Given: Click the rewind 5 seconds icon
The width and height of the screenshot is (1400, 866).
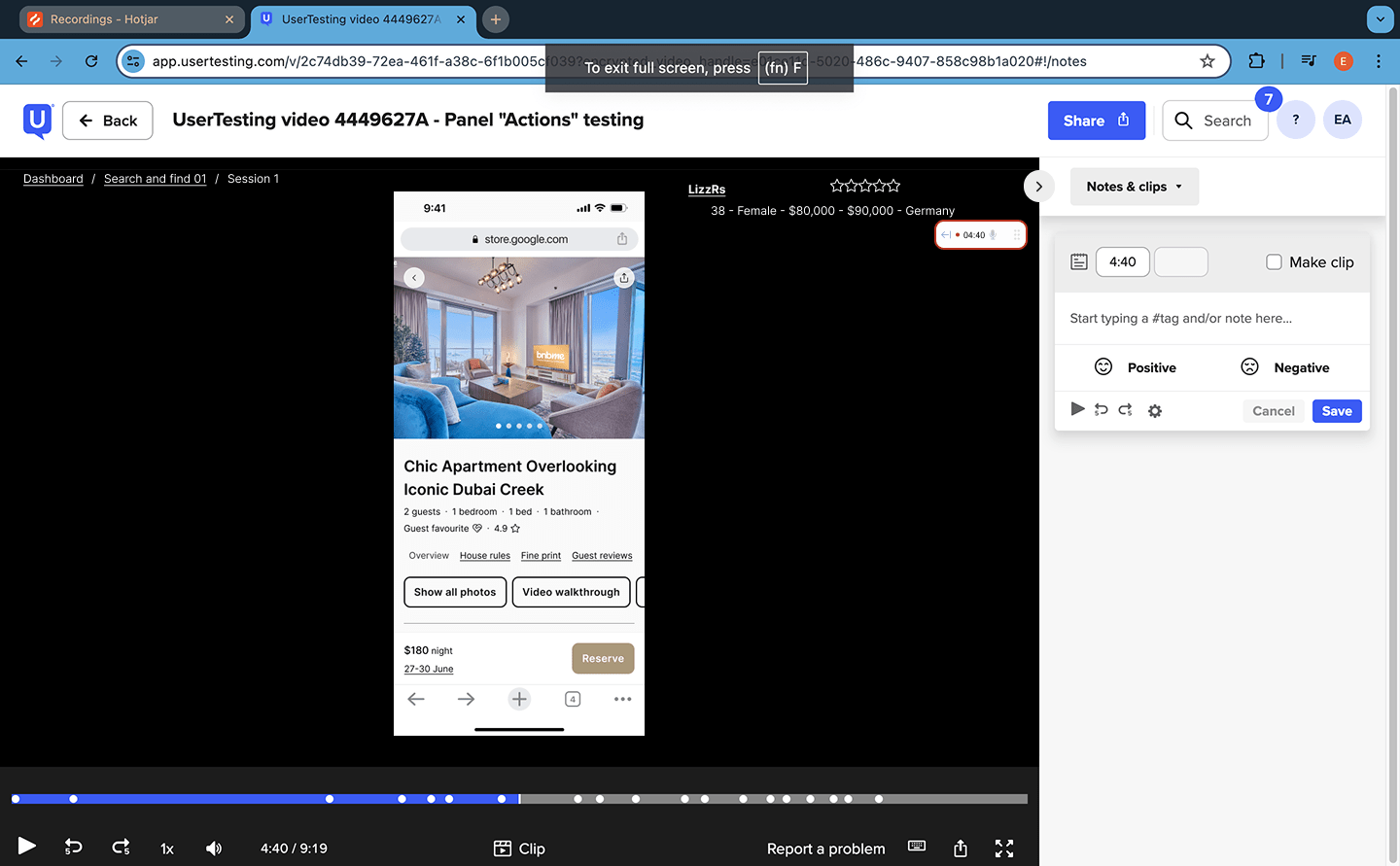Looking at the screenshot, I should tap(73, 848).
